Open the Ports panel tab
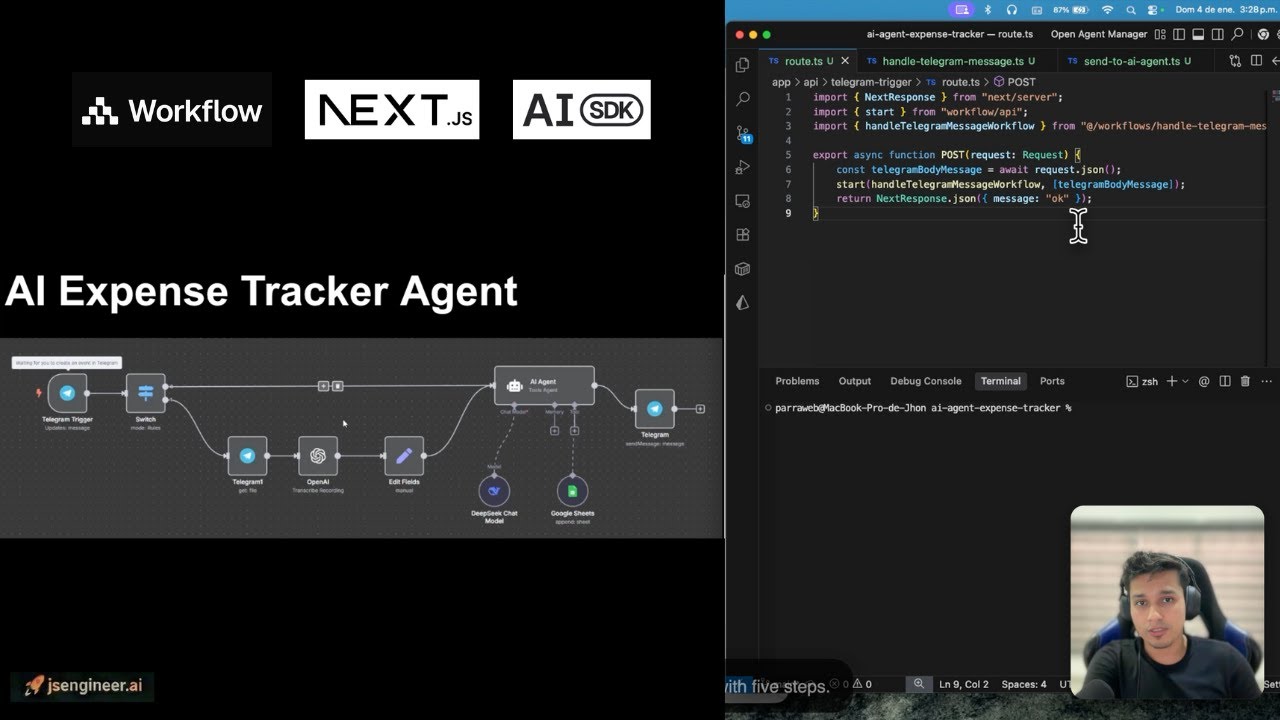Image resolution: width=1280 pixels, height=720 pixels. 1052,381
